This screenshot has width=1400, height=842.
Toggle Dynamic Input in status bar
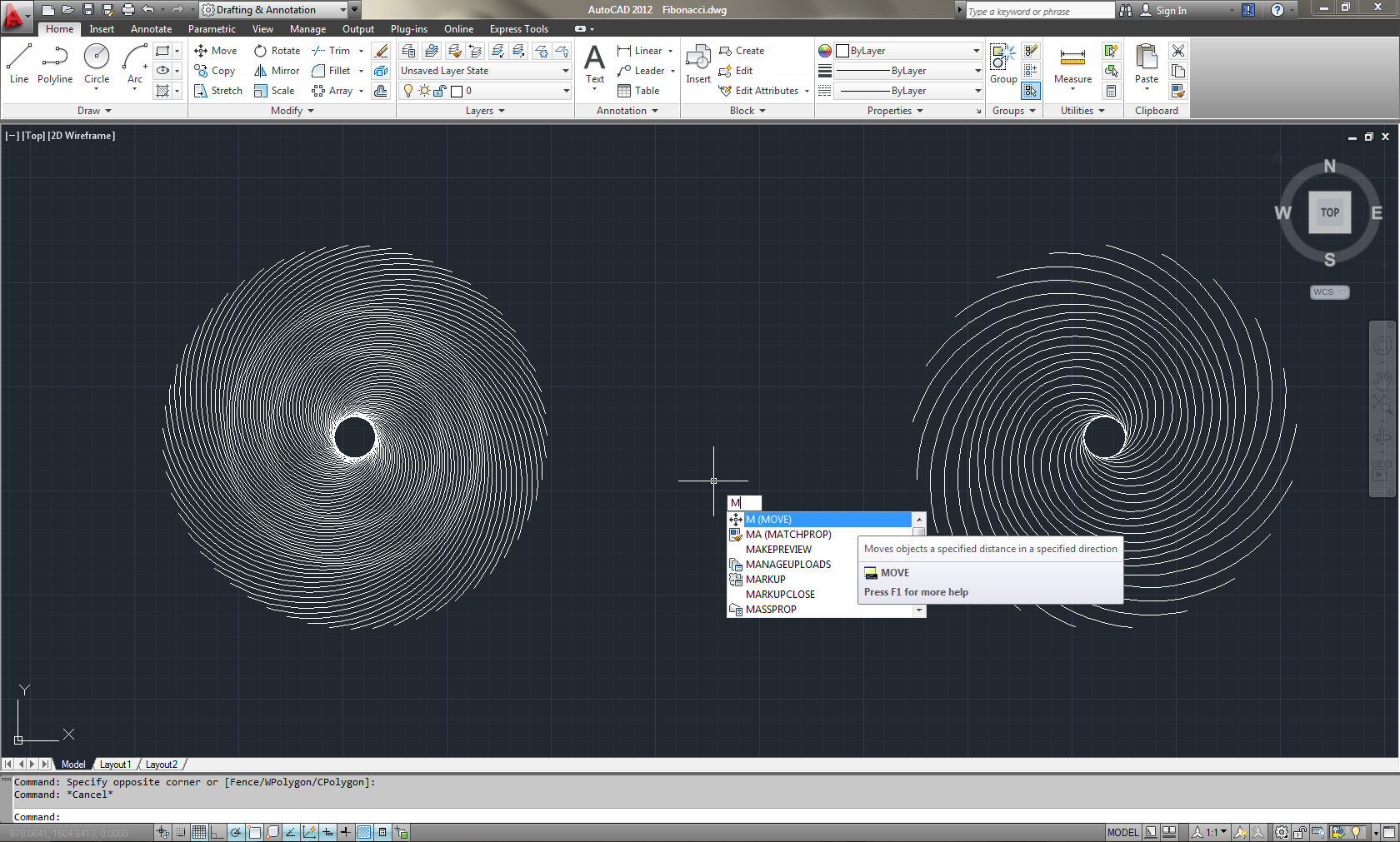pyautogui.click(x=327, y=832)
